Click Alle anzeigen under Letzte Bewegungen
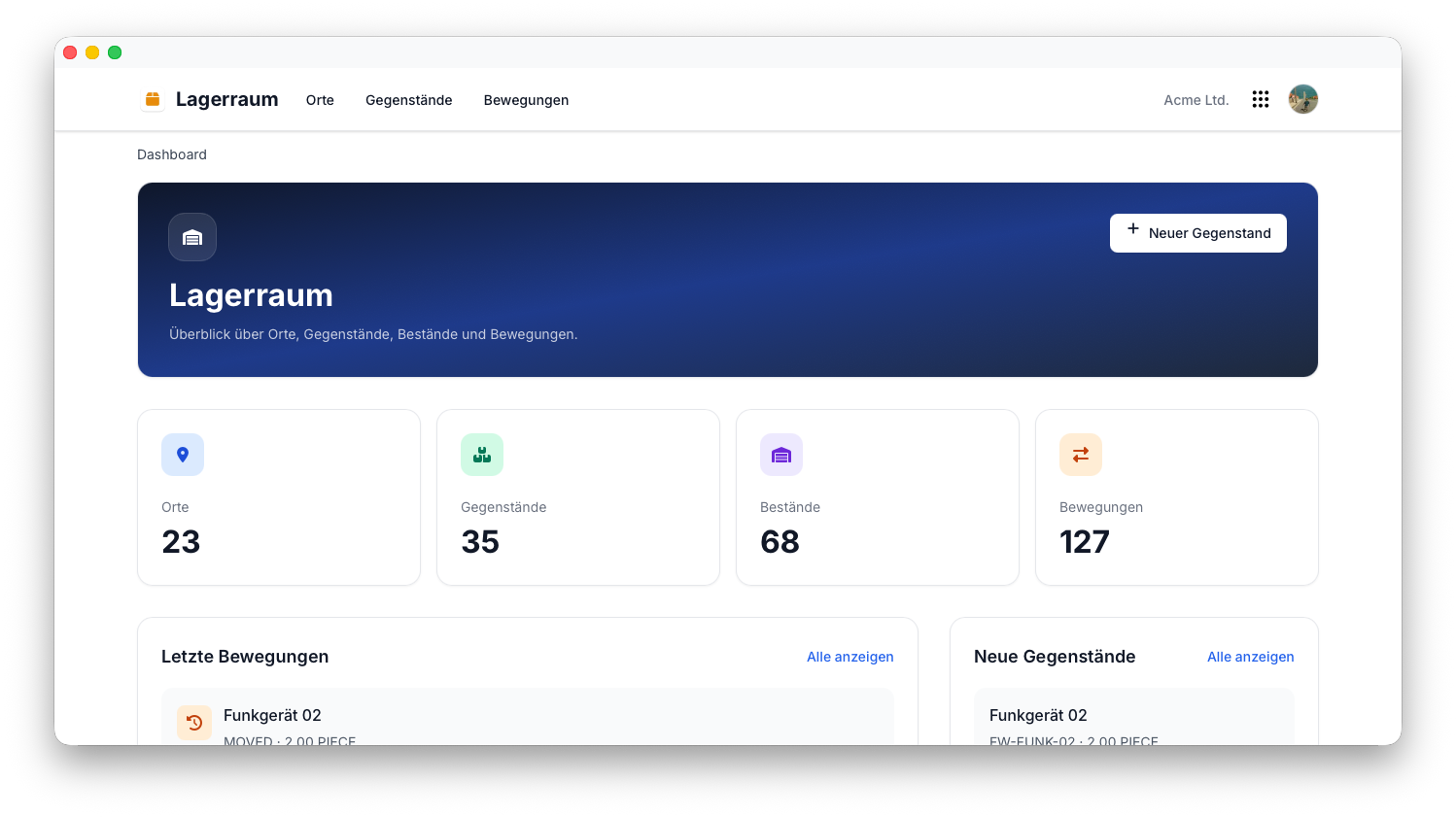 (x=850, y=657)
